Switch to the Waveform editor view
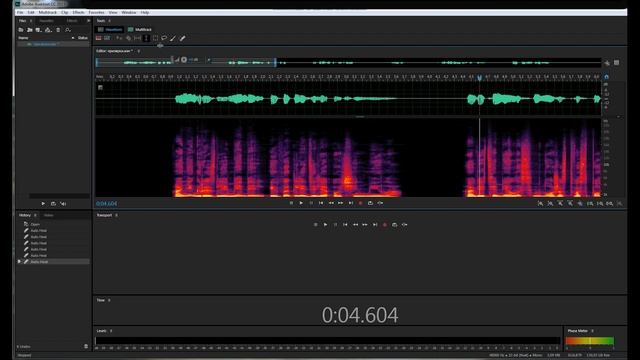This screenshot has height=360, width=640. click(x=110, y=29)
